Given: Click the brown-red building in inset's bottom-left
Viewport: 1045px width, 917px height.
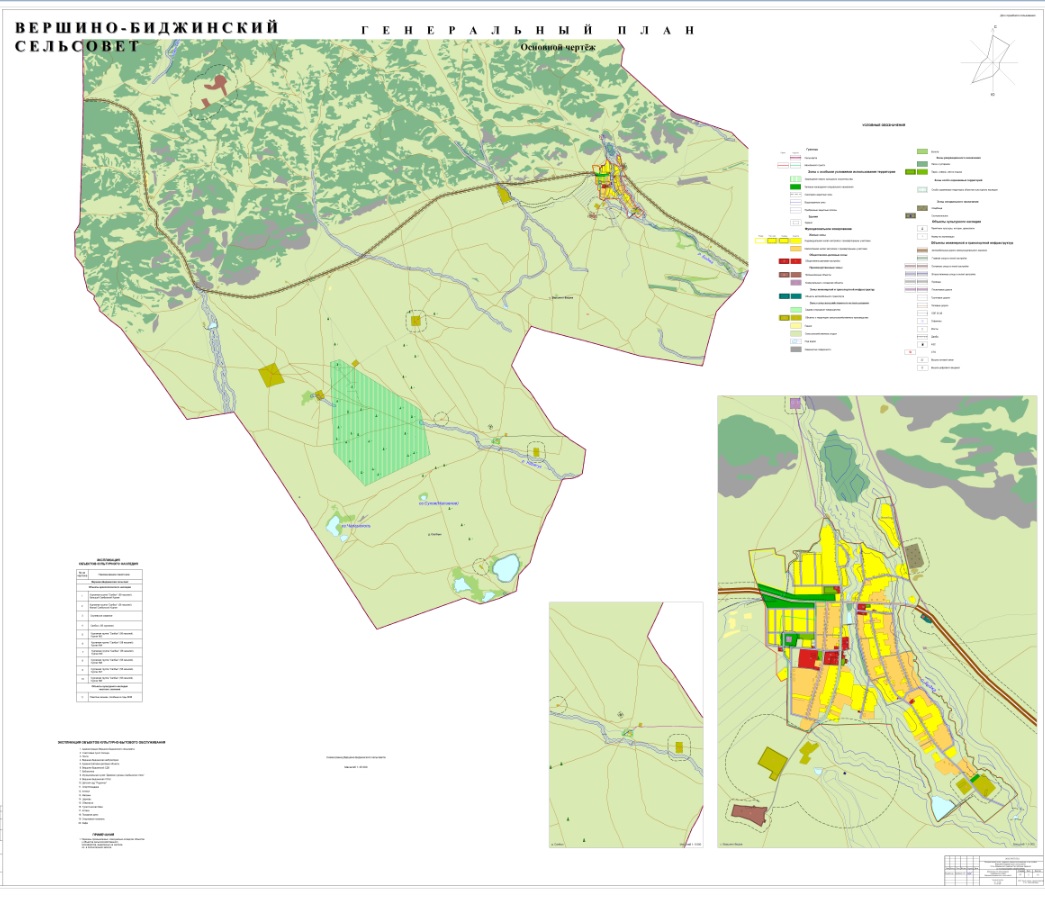Looking at the screenshot, I should tap(748, 815).
